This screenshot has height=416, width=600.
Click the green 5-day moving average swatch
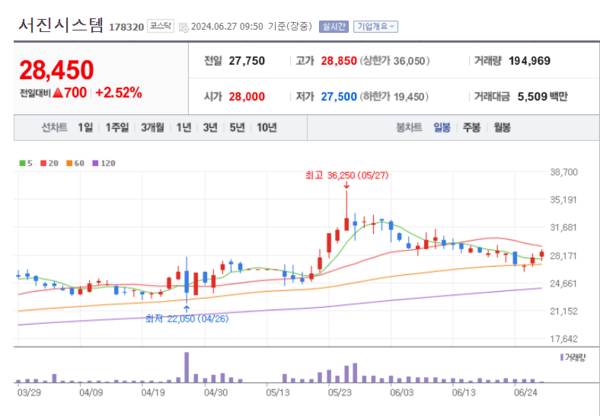[x=22, y=163]
